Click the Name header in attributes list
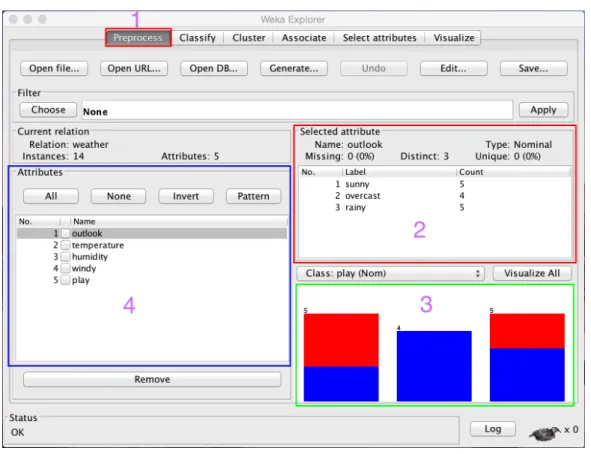The height and width of the screenshot is (454, 591). pyautogui.click(x=179, y=222)
